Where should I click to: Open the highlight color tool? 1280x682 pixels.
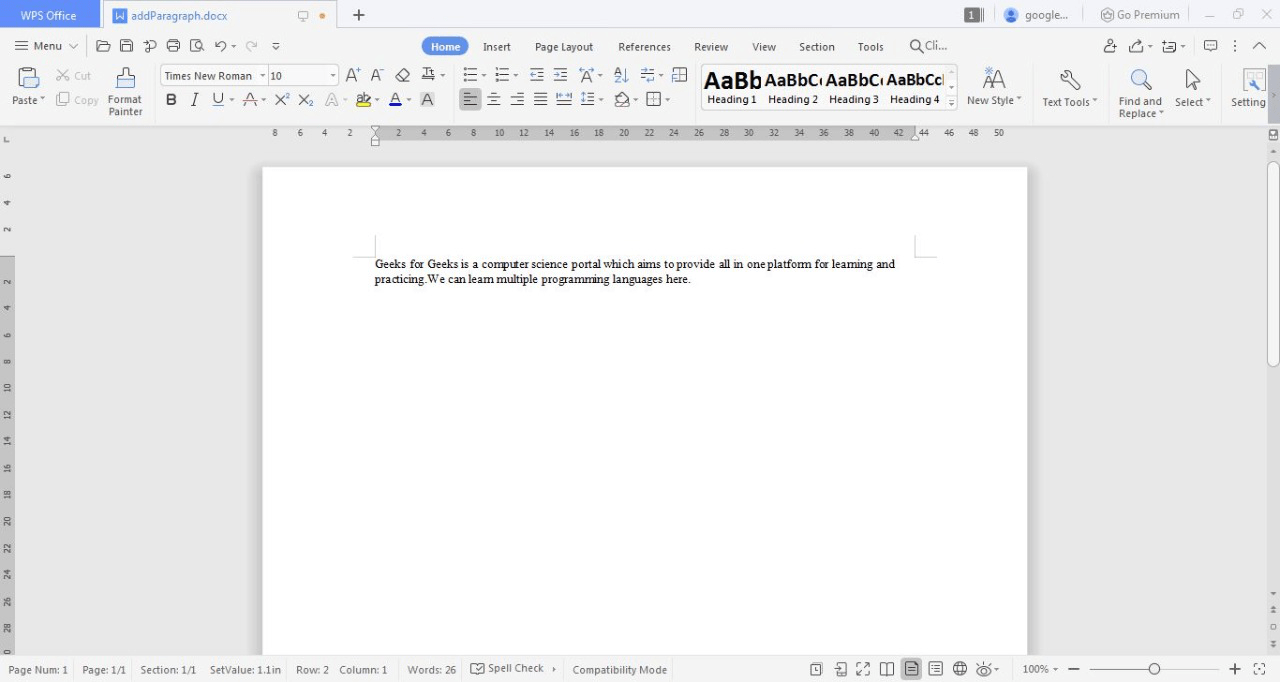tap(364, 99)
